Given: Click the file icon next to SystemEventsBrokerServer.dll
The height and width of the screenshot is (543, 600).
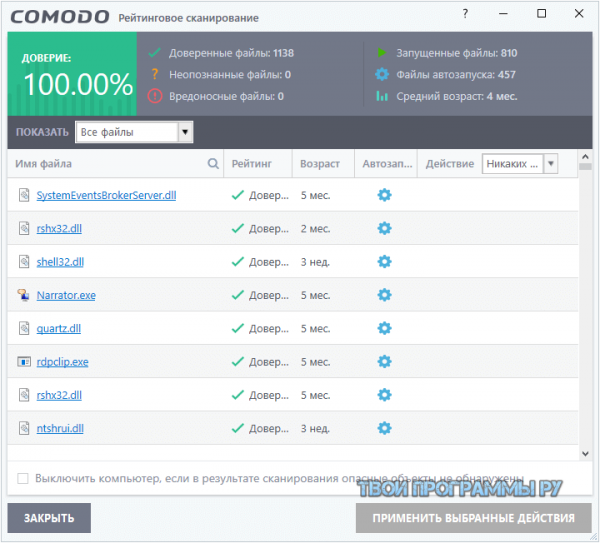Looking at the screenshot, I should [x=24, y=195].
